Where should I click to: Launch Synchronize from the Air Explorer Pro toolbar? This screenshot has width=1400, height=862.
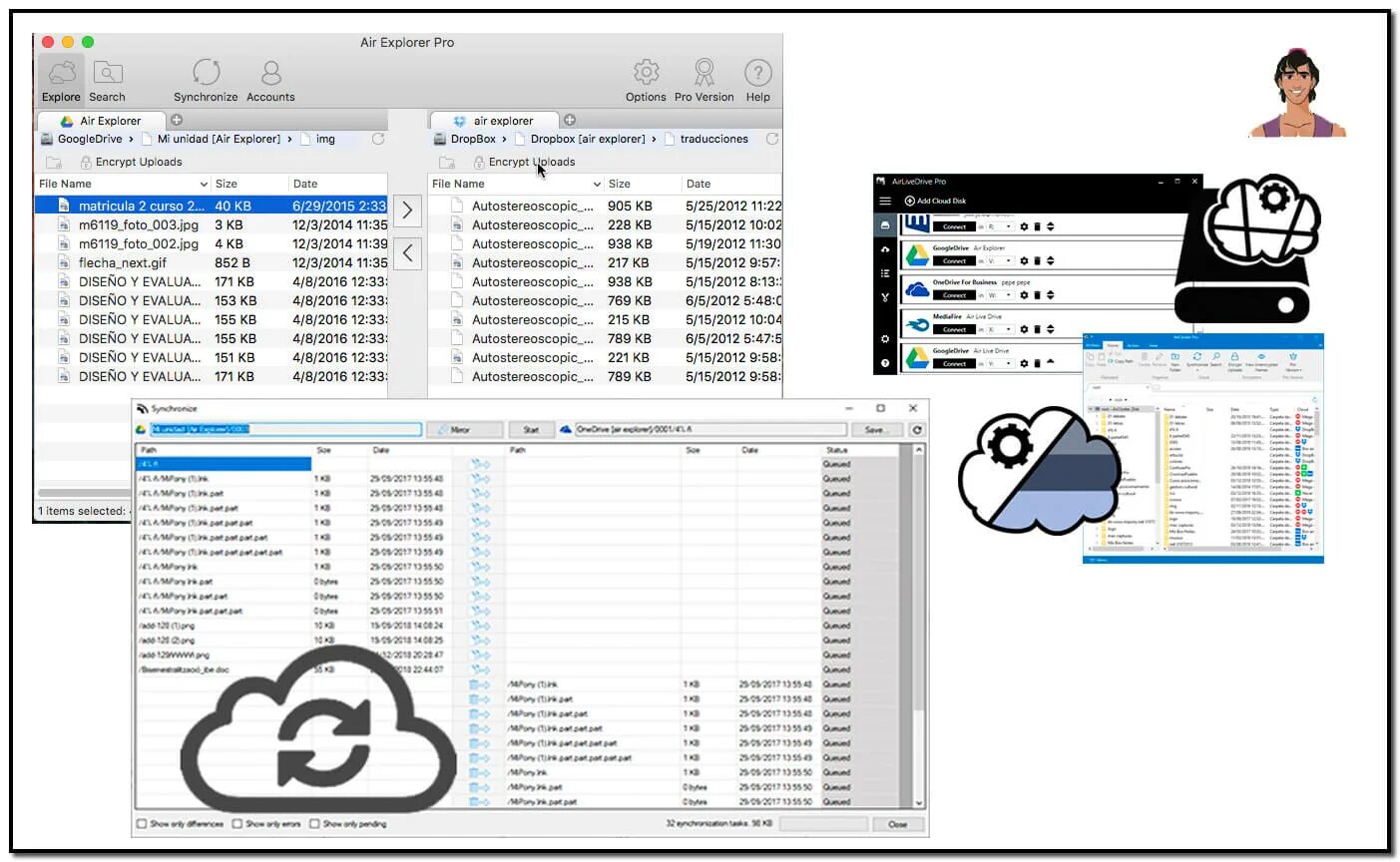tap(206, 80)
